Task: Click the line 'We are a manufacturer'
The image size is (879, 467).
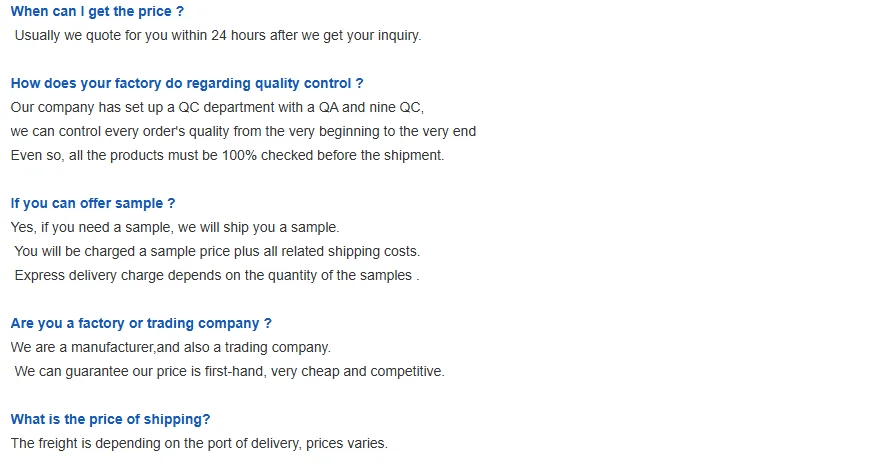Action: point(170,347)
